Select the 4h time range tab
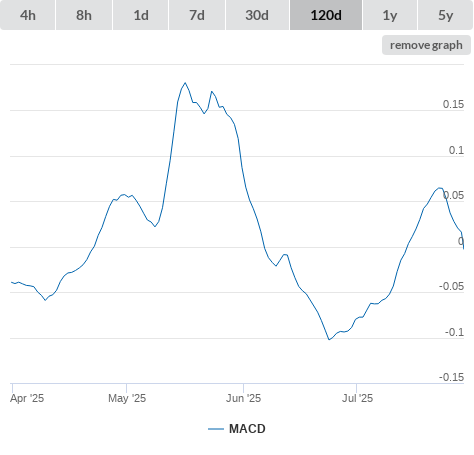Screen dimensions: 474x455 point(28,15)
